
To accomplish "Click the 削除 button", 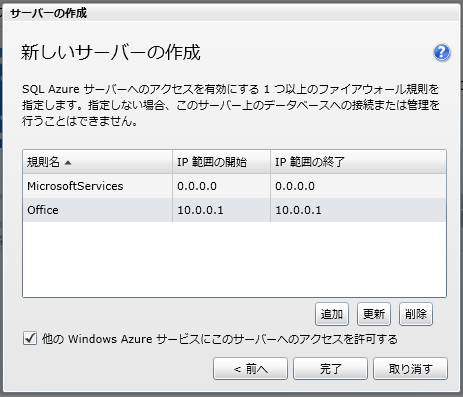I will (416, 314).
